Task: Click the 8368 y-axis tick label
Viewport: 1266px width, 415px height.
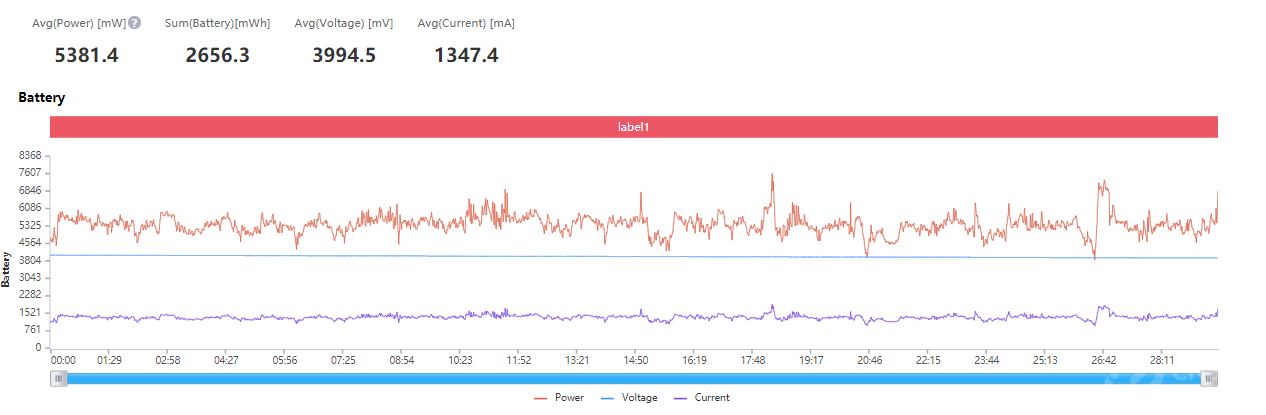Action: coord(31,156)
